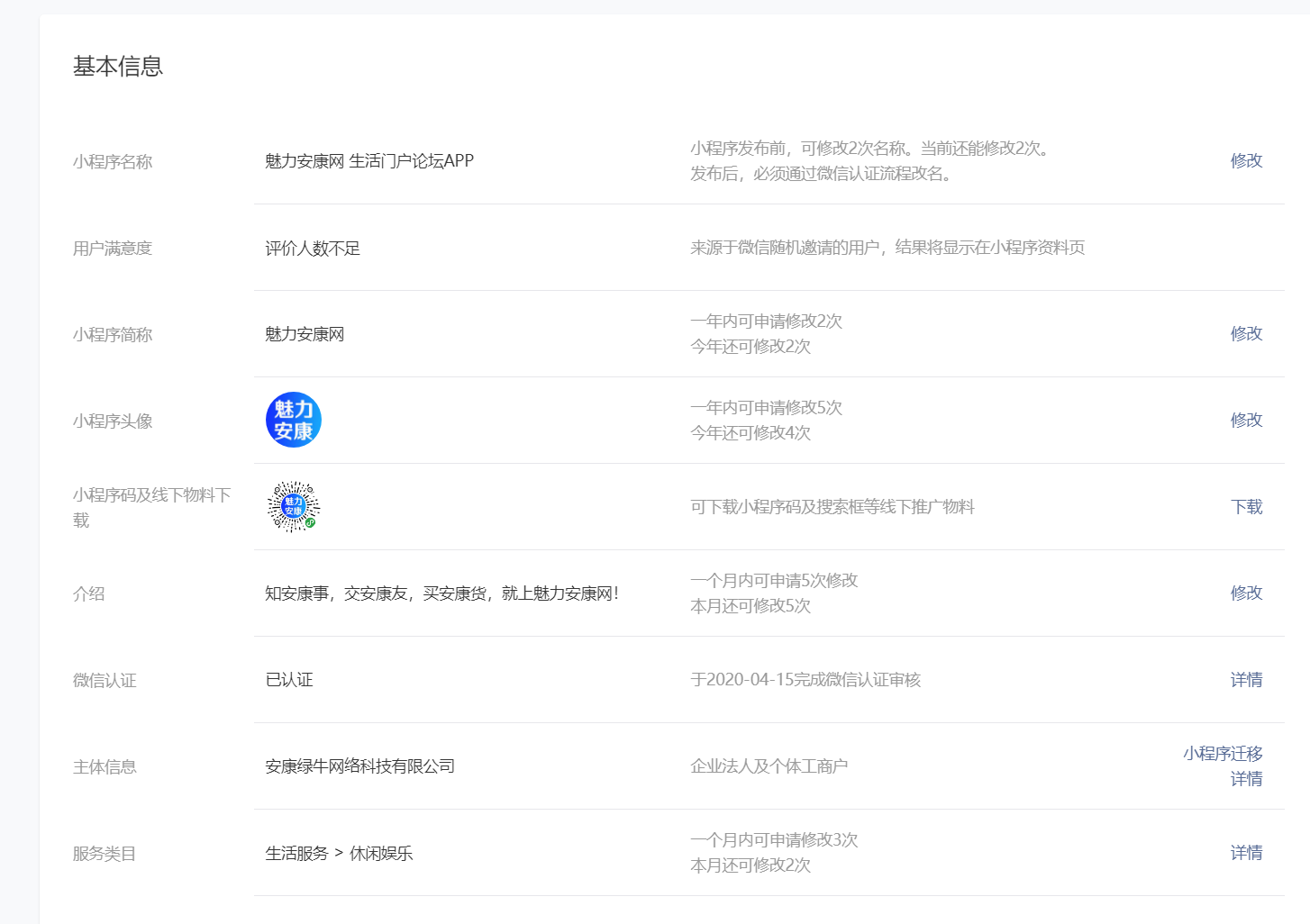Screen dimensions: 1310x924
Task: Click the 主体信息 row label
Action: tap(105, 767)
